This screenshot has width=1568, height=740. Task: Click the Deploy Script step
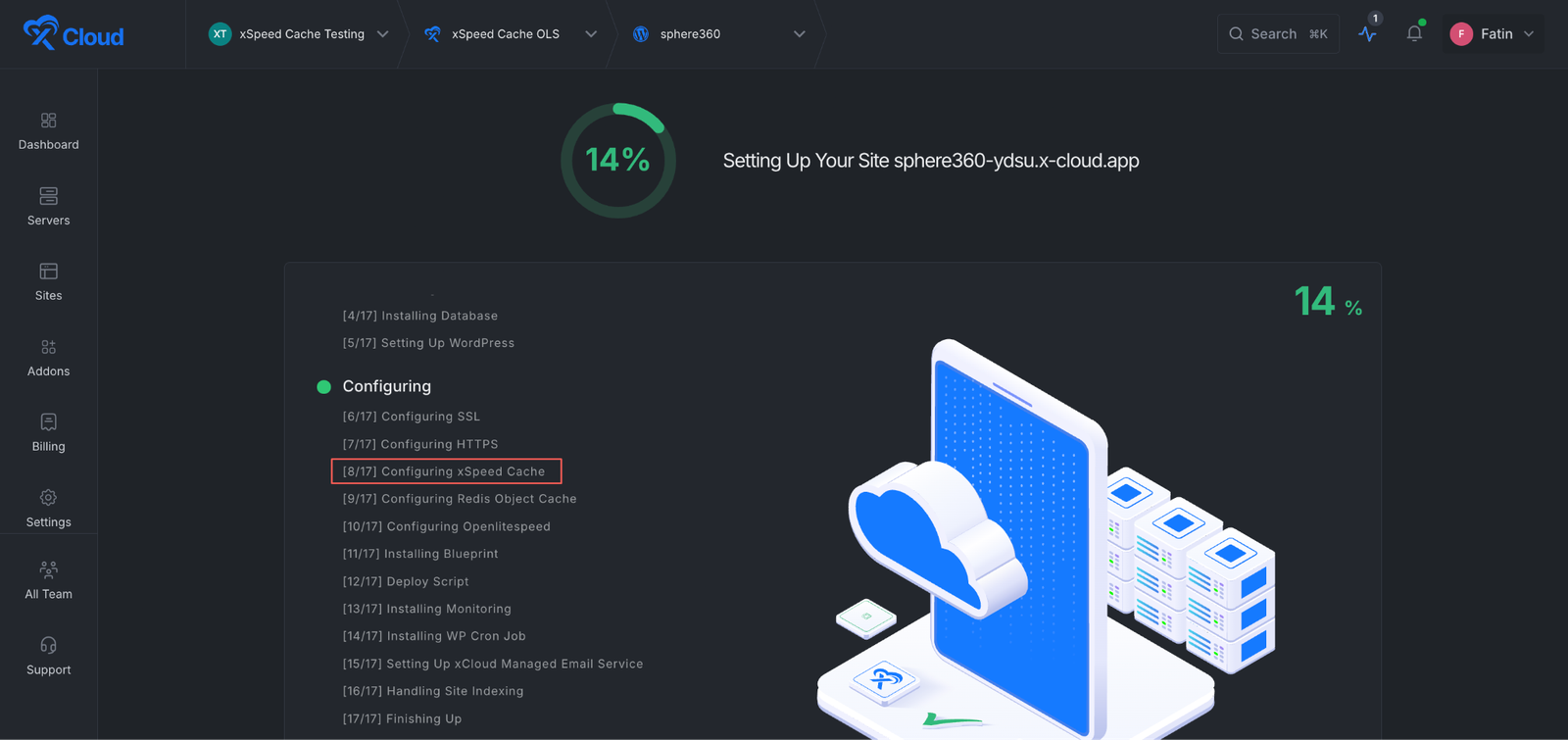click(x=406, y=581)
